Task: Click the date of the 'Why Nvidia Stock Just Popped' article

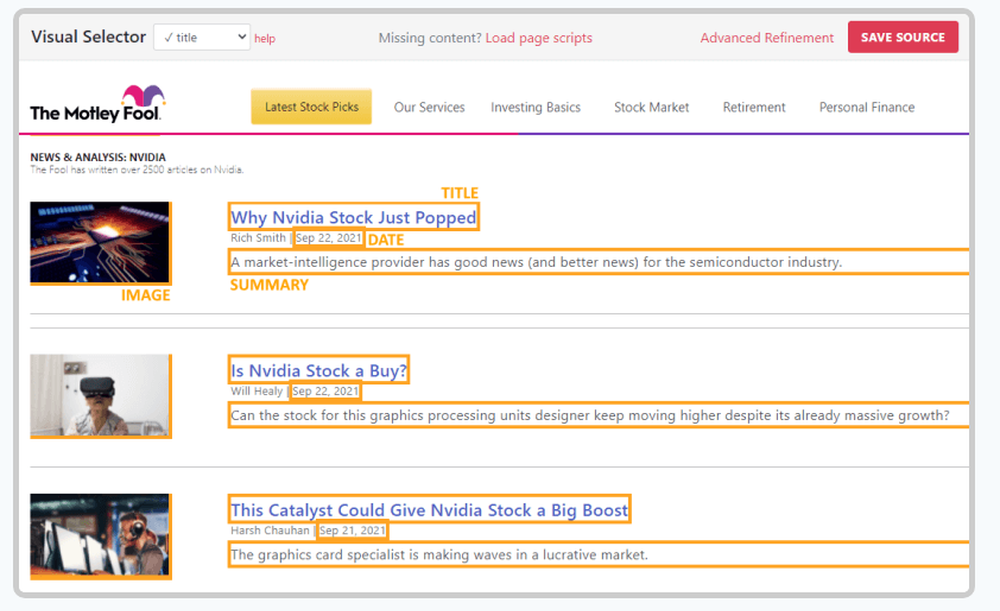Action: [x=328, y=238]
